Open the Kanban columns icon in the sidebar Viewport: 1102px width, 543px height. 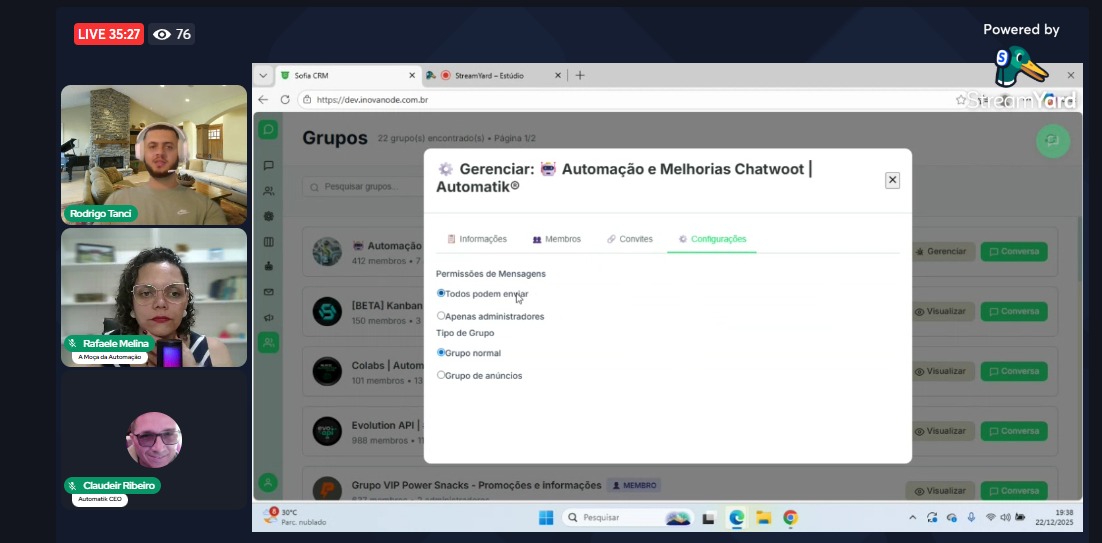(268, 242)
